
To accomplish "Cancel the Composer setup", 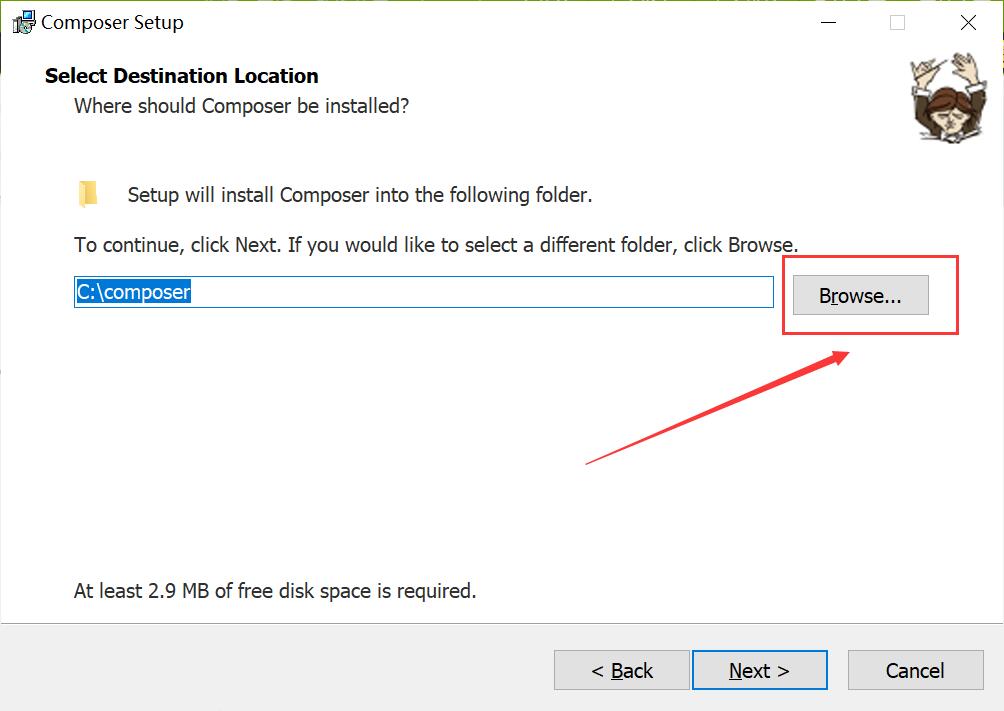I will pyautogui.click(x=915, y=670).
